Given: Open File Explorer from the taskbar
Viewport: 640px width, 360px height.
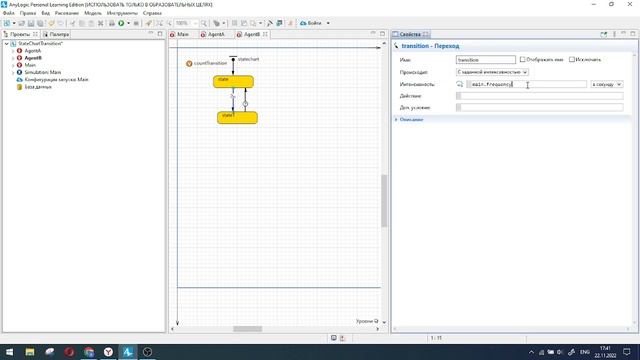Looking at the screenshot, I should pos(30,352).
